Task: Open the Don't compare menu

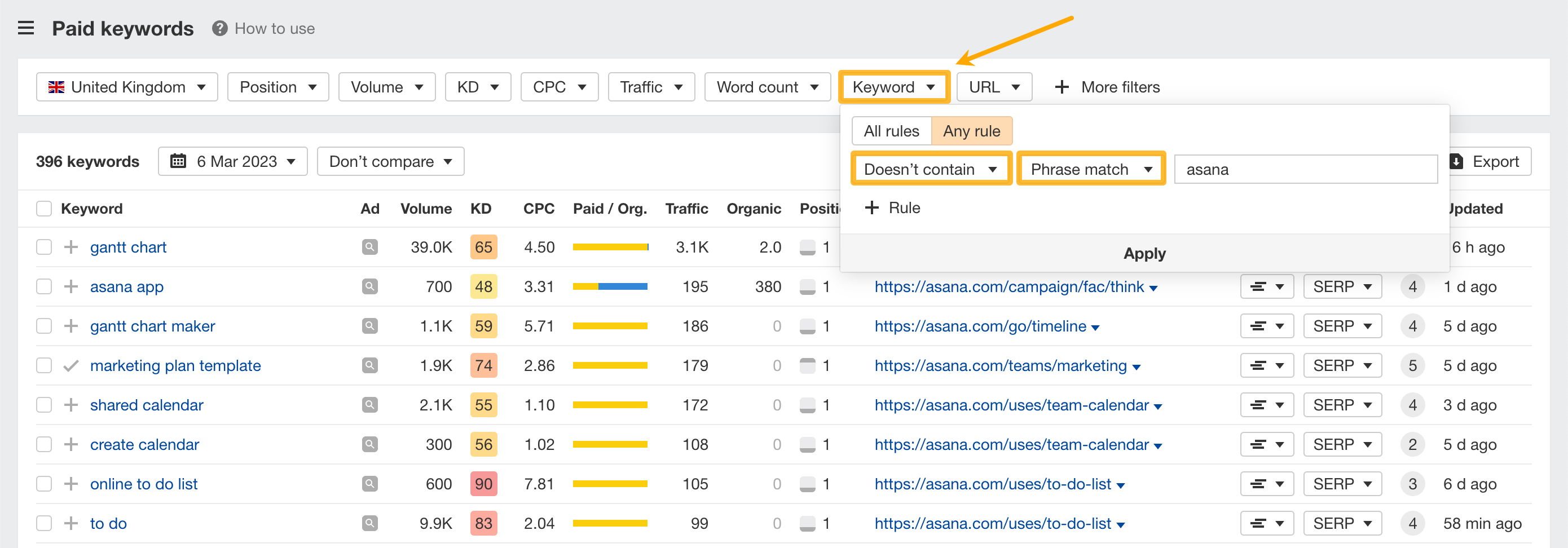Action: (x=390, y=161)
